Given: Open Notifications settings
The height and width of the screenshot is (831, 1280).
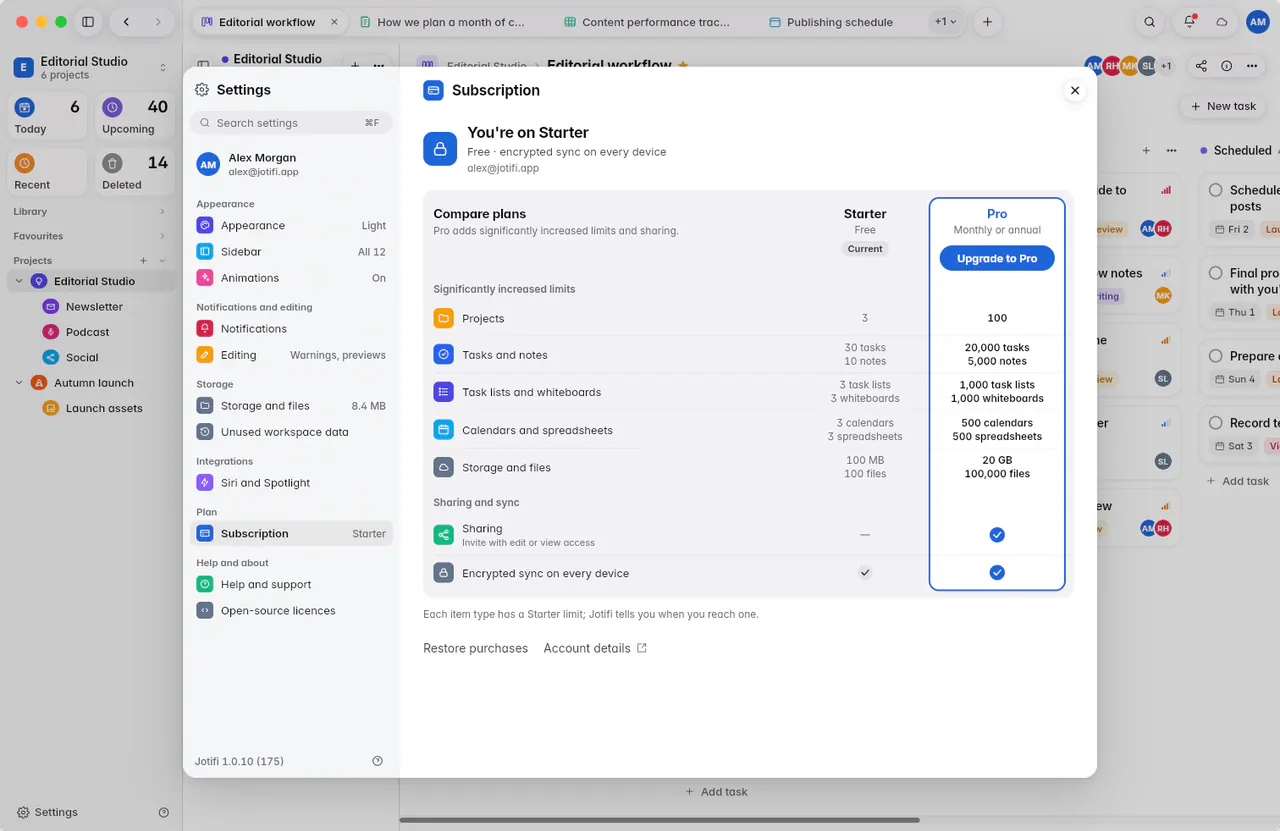Looking at the screenshot, I should tap(291, 329).
